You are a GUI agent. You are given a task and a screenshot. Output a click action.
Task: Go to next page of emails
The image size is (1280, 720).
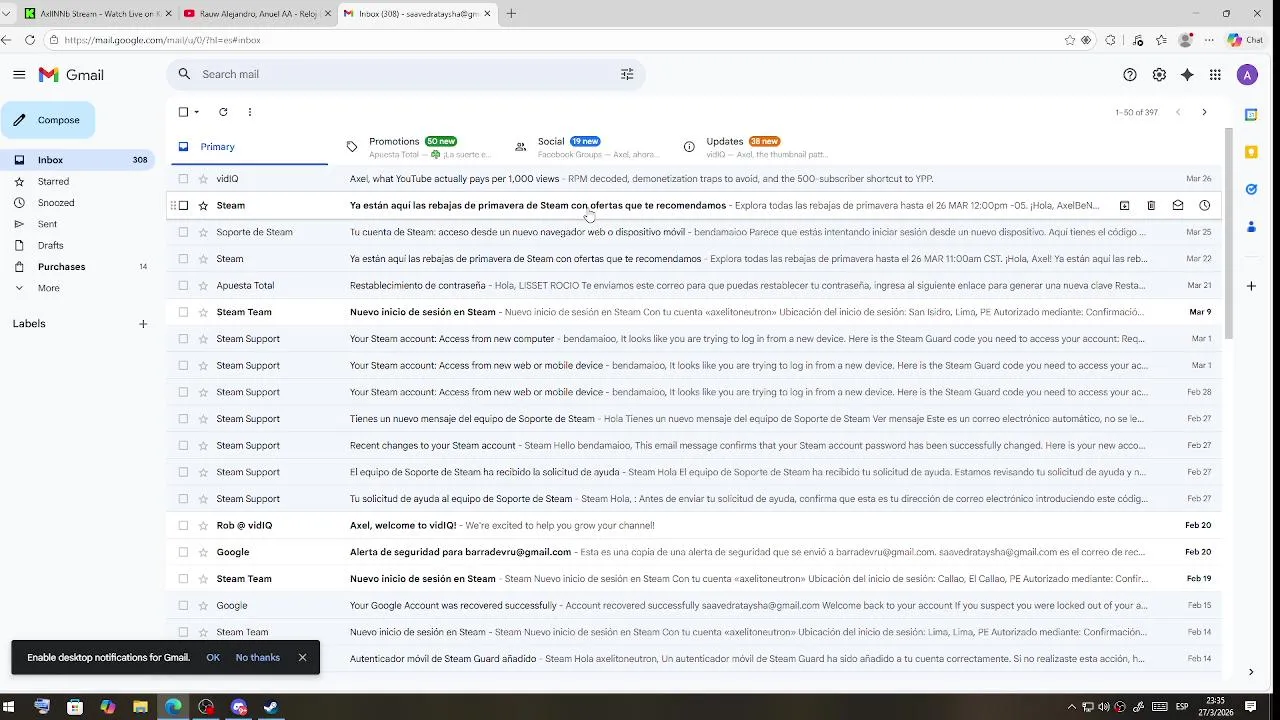(x=1204, y=112)
